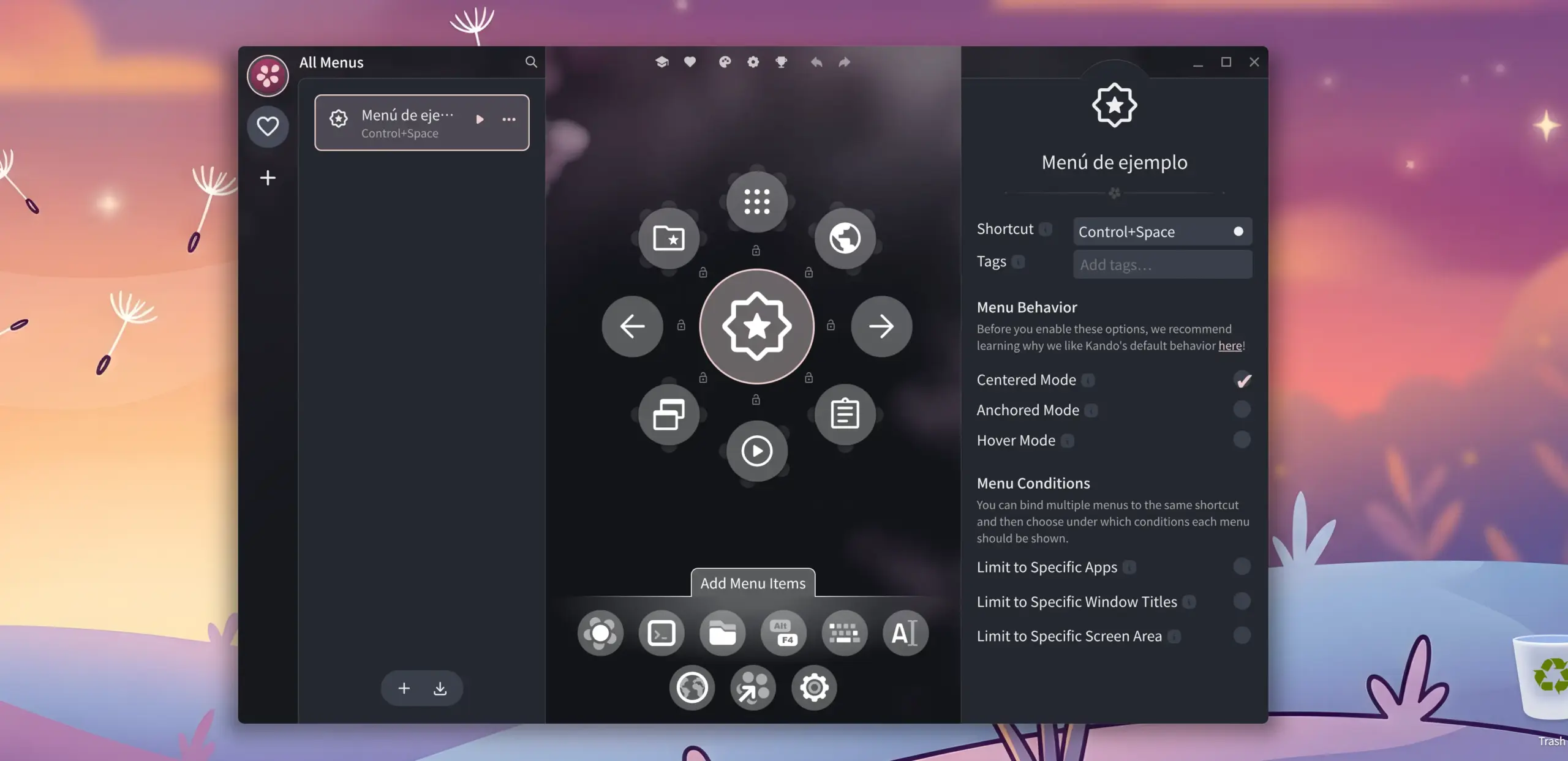Undo the last change
The image size is (1568, 761).
click(816, 62)
